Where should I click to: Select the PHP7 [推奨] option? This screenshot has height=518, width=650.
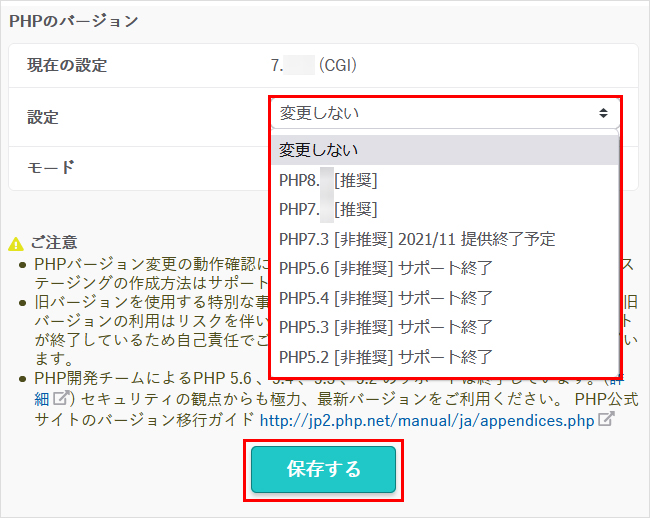(x=328, y=209)
